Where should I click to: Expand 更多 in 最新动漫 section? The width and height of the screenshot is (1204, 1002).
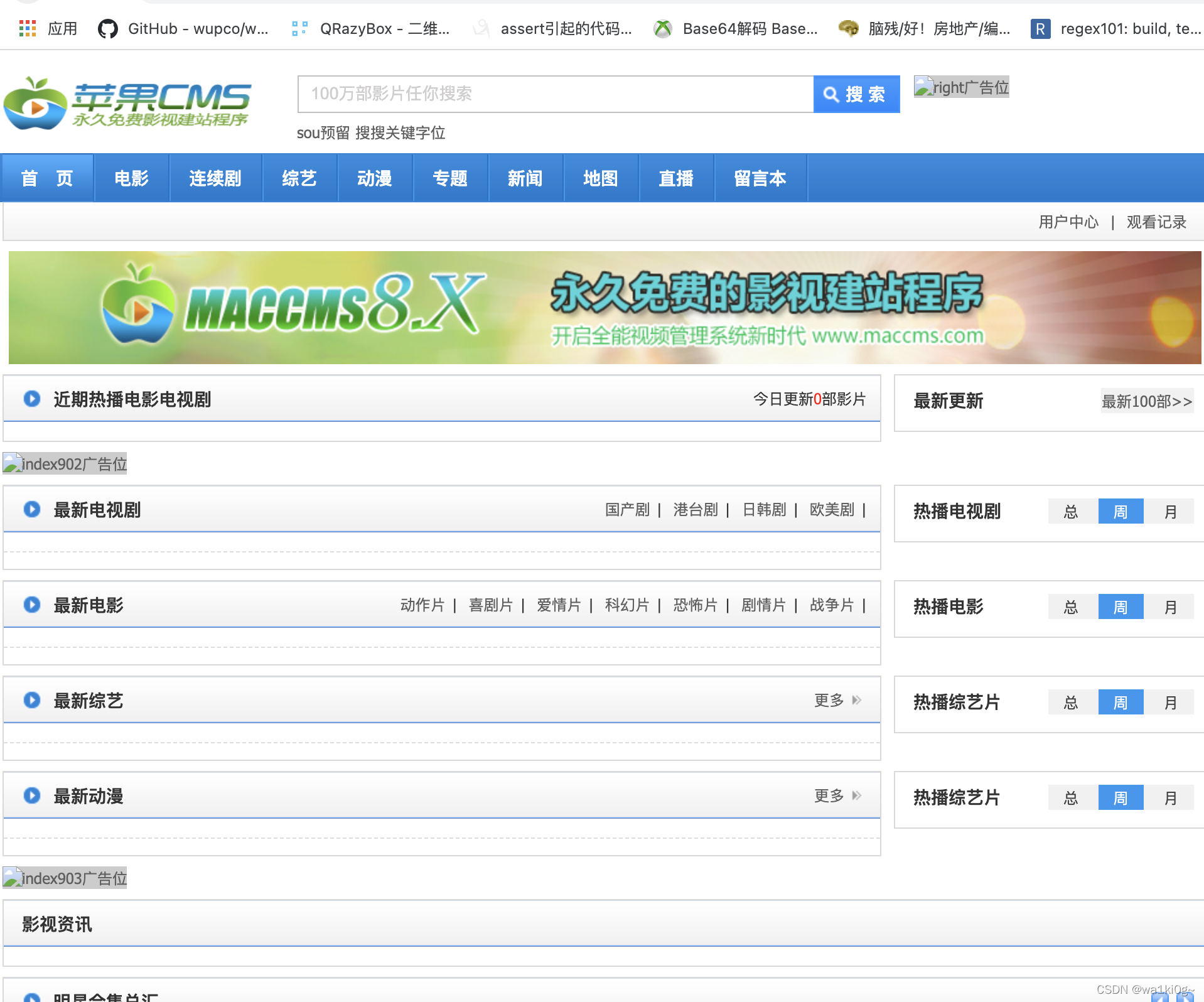click(838, 795)
